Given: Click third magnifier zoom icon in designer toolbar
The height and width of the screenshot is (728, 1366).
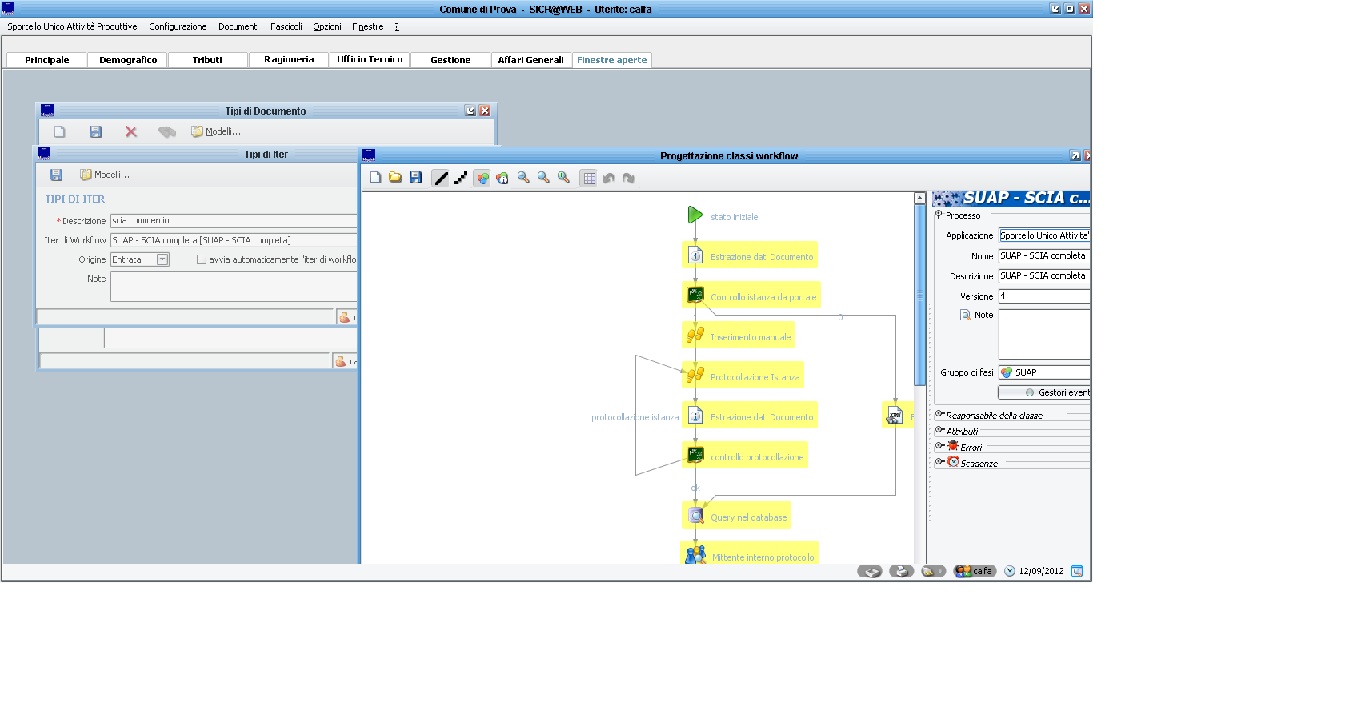Looking at the screenshot, I should (564, 177).
